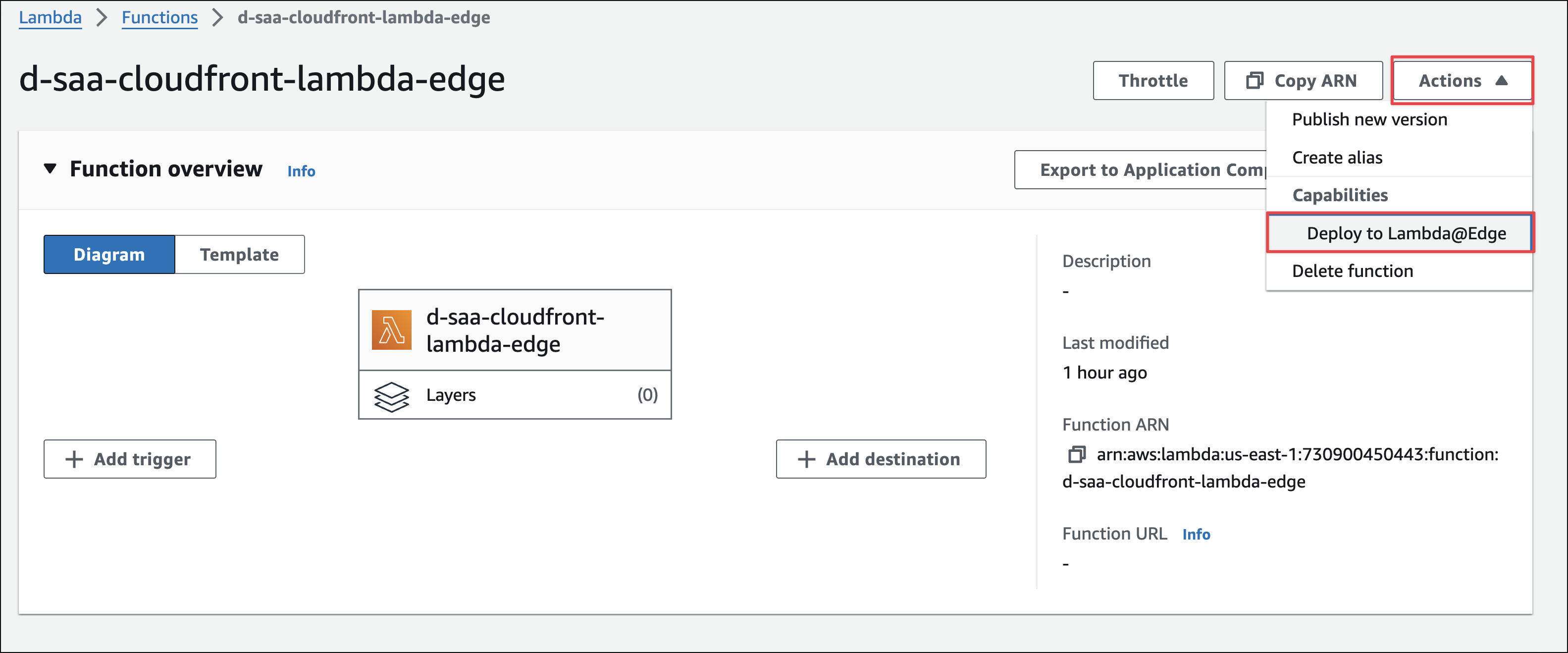Screen dimensions: 1568x653
Task: Switch to the Template view
Action: point(239,255)
